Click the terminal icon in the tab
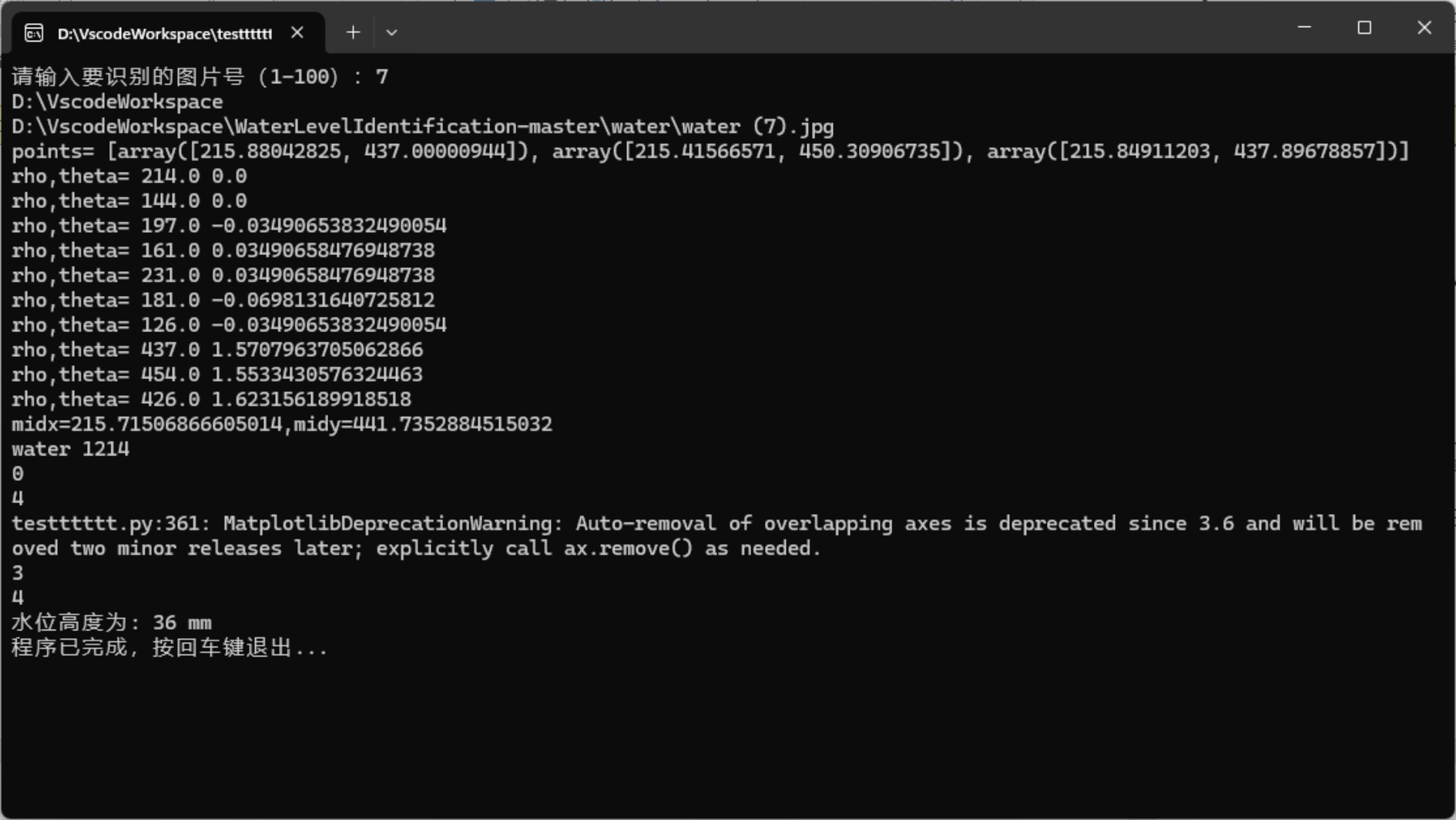 (34, 32)
